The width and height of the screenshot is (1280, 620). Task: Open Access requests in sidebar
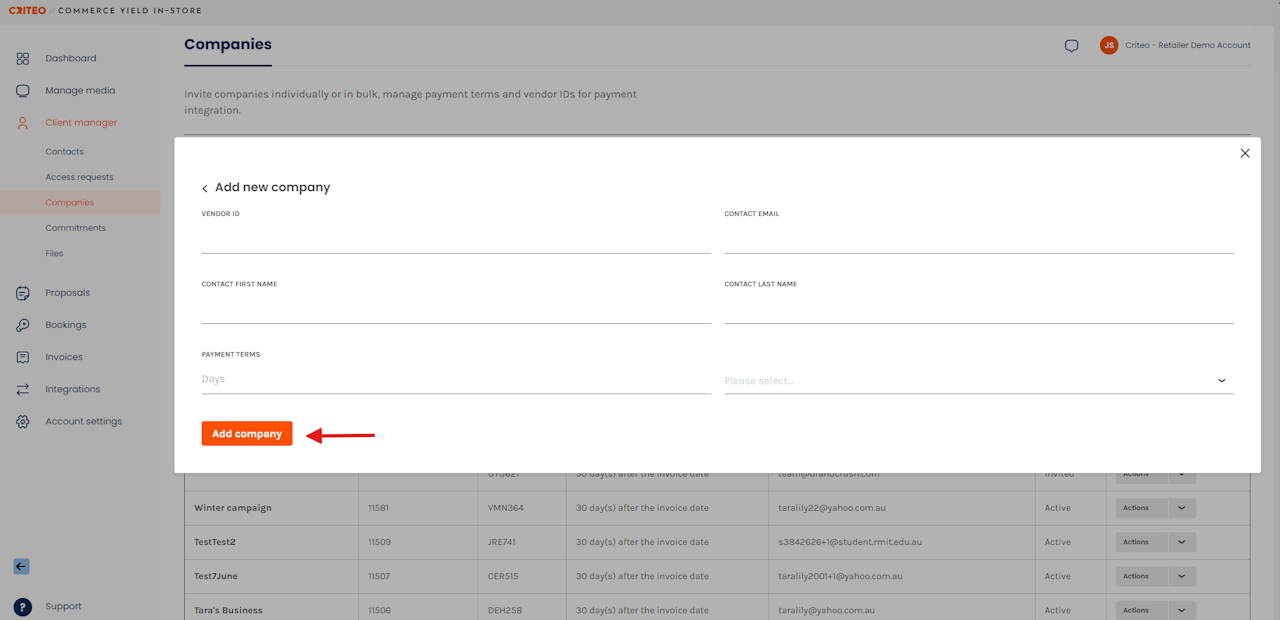click(x=79, y=177)
